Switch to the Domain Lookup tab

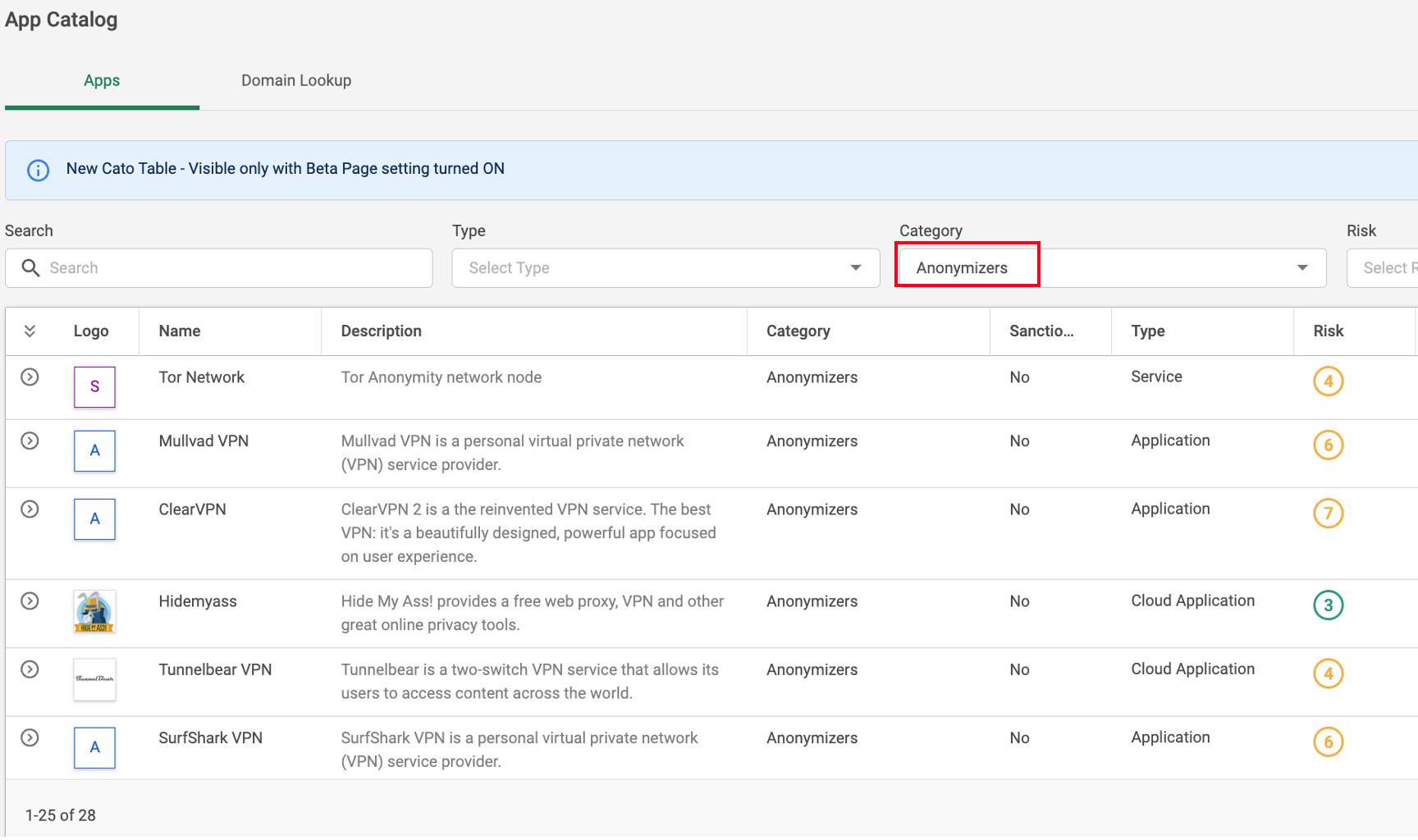pos(295,80)
